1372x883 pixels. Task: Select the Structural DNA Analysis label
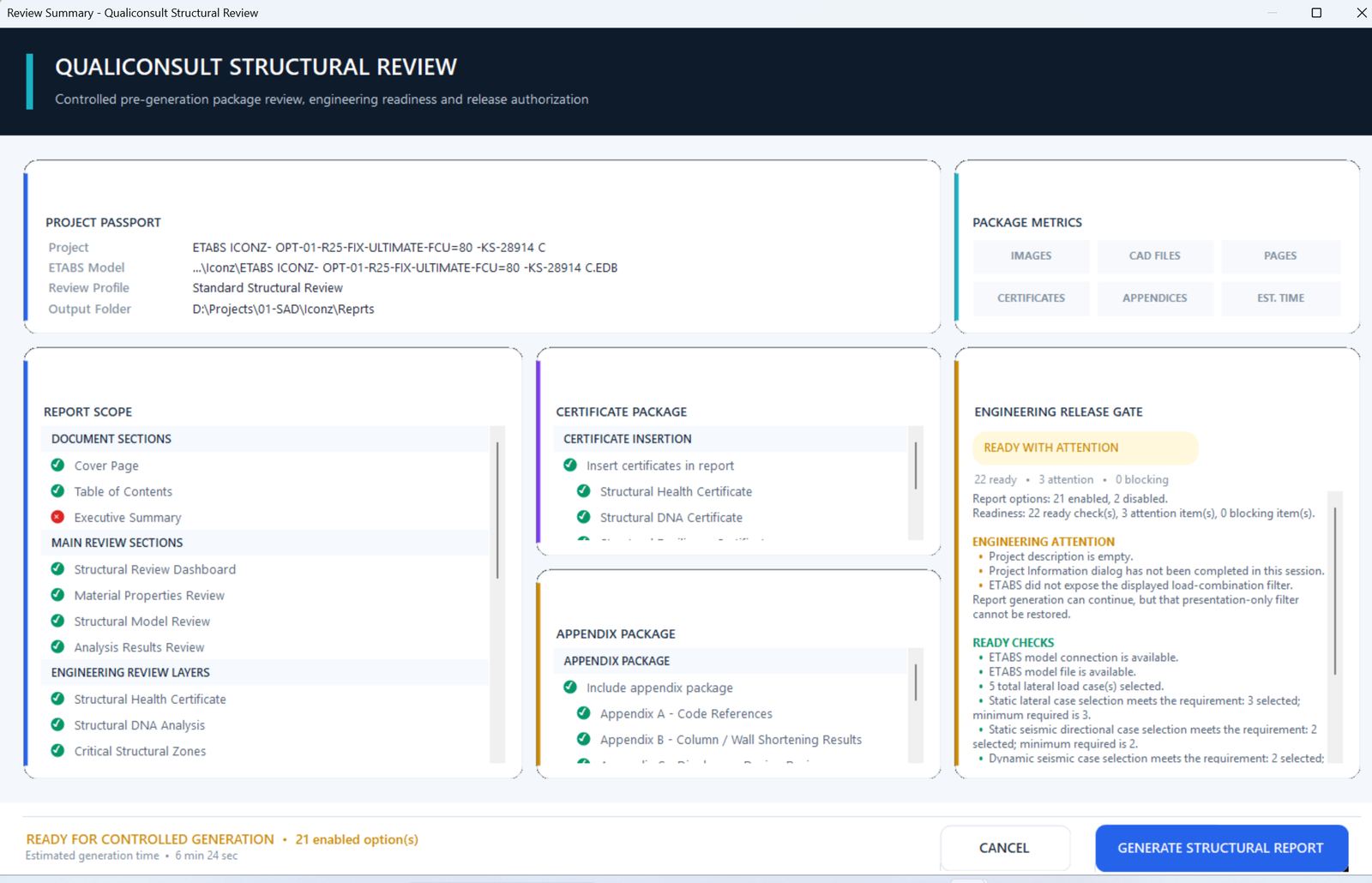pyautogui.click(x=140, y=725)
